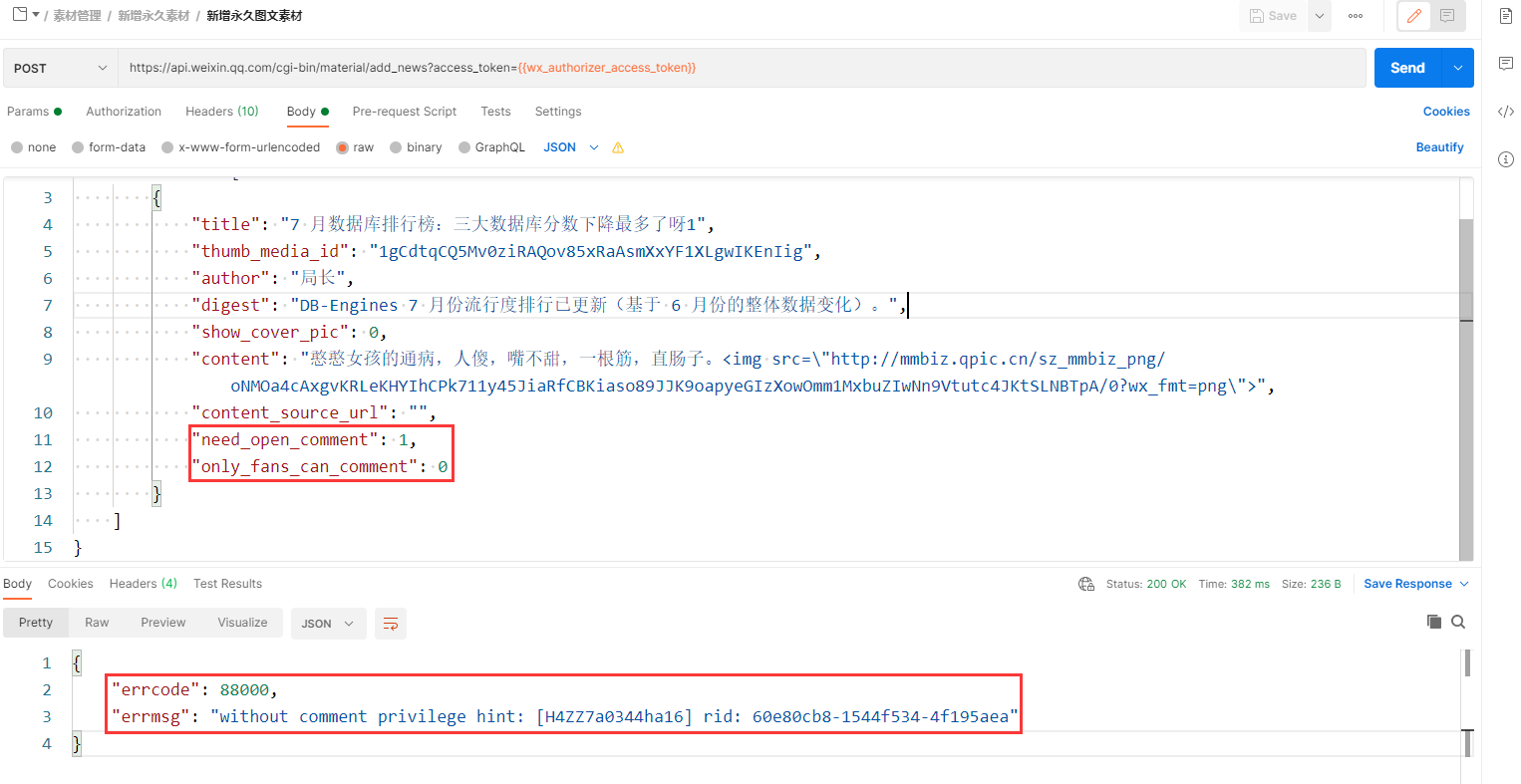Click the "errmsg" response line

tap(565, 716)
